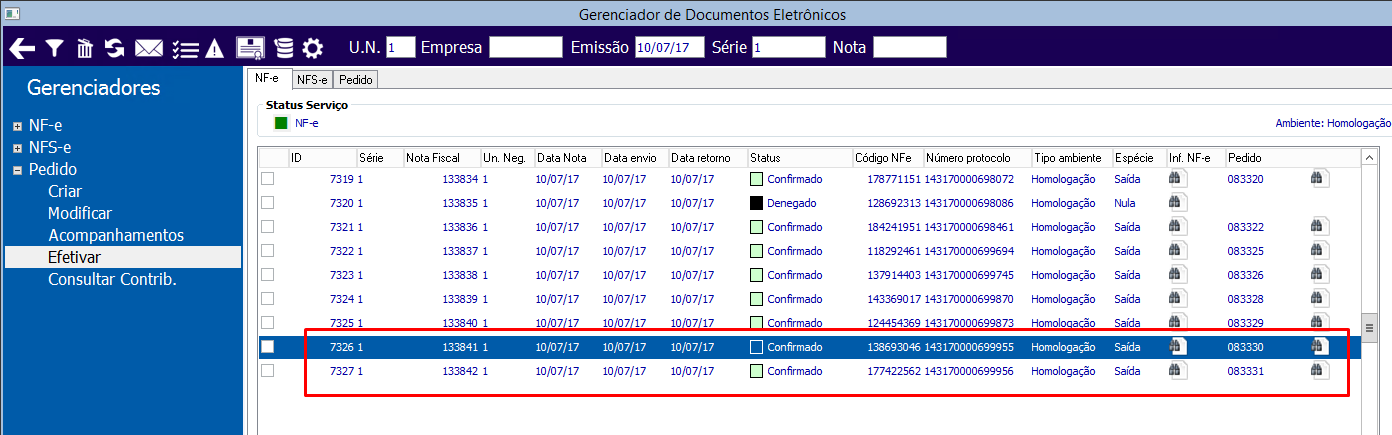Open Inf. NF-e icon for nota 133834
The height and width of the screenshot is (435, 1392).
tap(1177, 179)
